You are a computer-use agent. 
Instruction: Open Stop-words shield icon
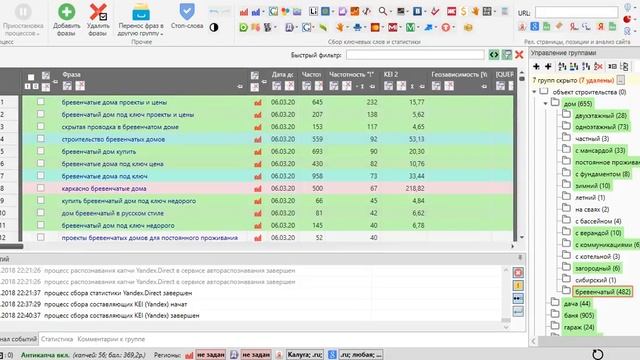coord(187,11)
